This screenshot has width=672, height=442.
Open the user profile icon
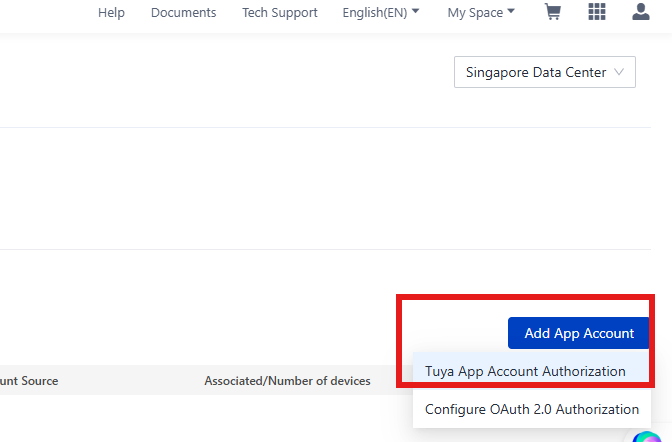coord(641,12)
